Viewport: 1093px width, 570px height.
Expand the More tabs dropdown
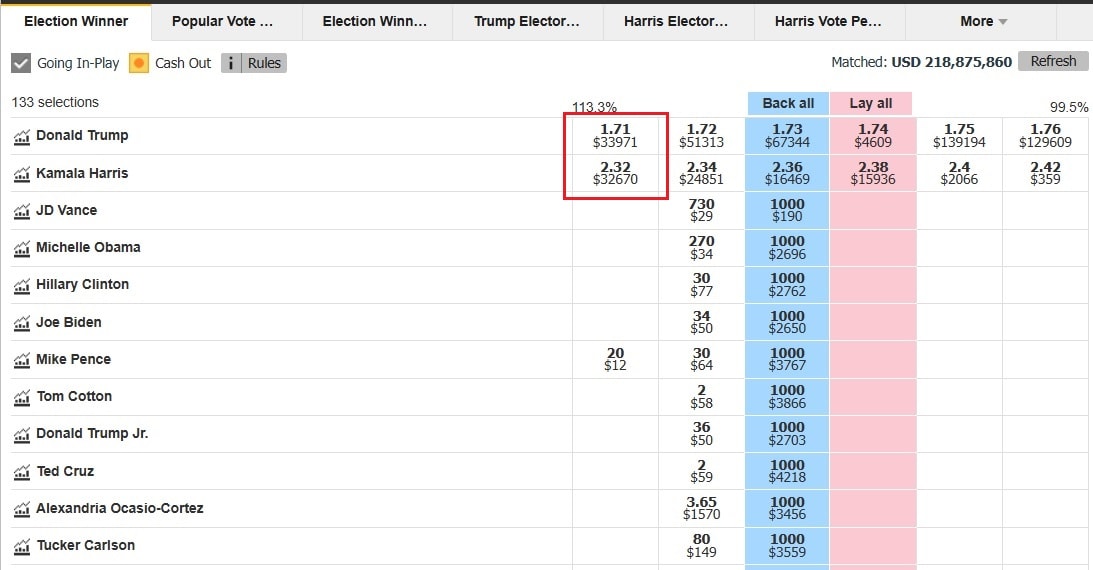(983, 22)
